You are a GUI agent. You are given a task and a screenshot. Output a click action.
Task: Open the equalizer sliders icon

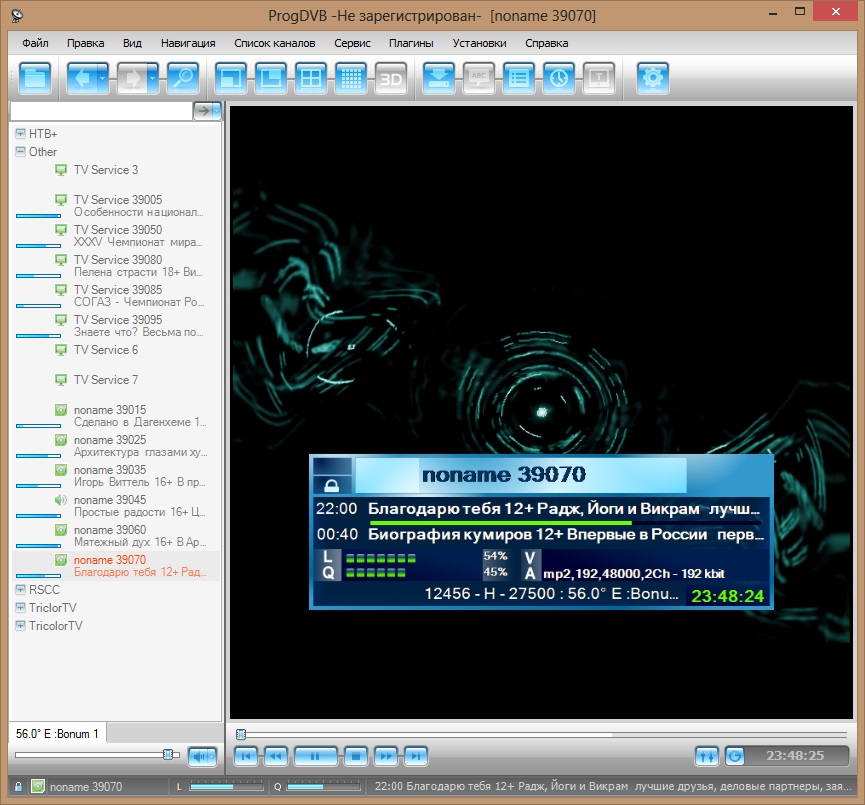(707, 756)
